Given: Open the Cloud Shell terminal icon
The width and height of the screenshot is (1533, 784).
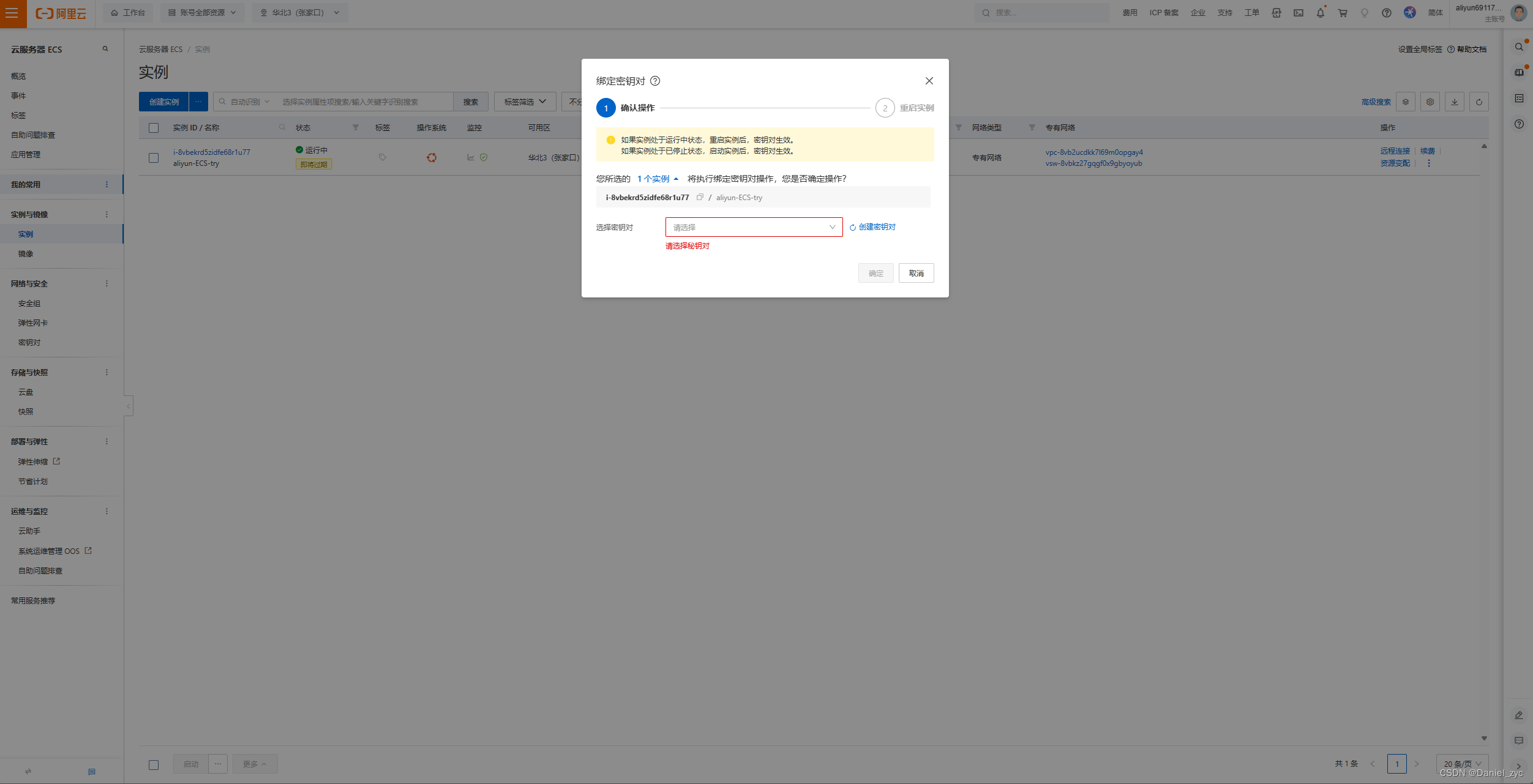Looking at the screenshot, I should tap(1299, 13).
